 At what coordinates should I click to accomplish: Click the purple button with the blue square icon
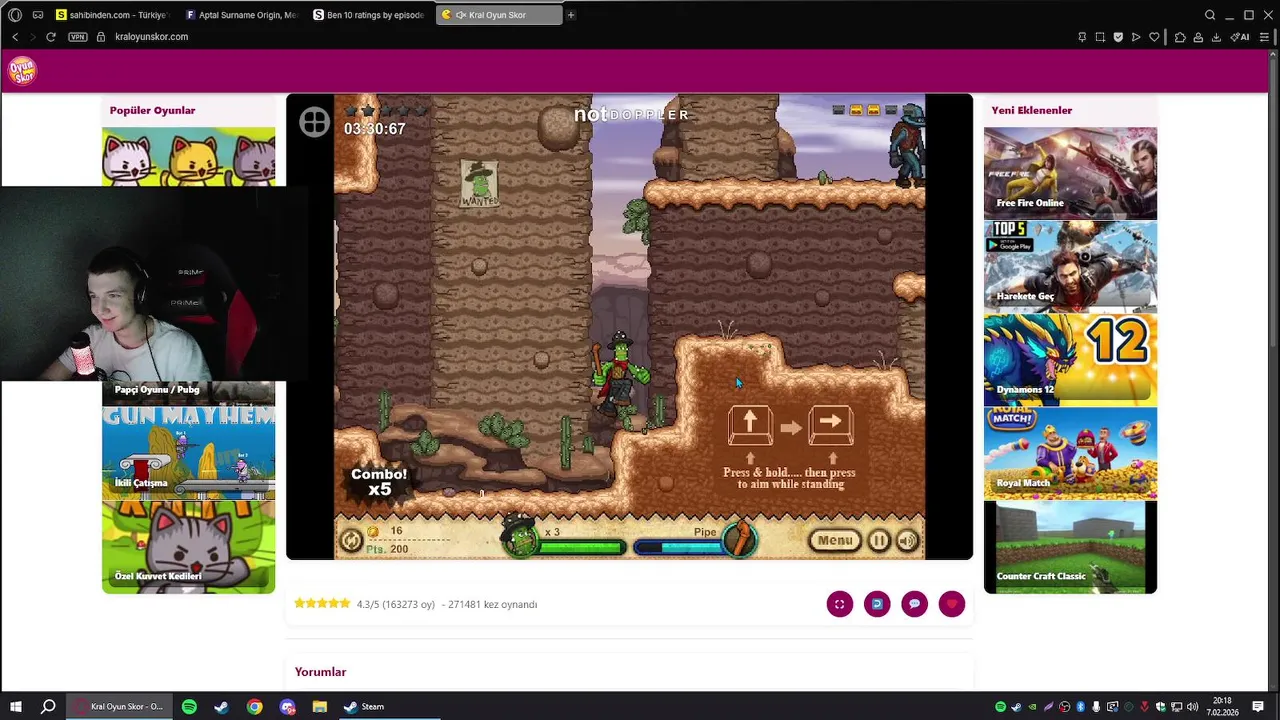tap(877, 604)
